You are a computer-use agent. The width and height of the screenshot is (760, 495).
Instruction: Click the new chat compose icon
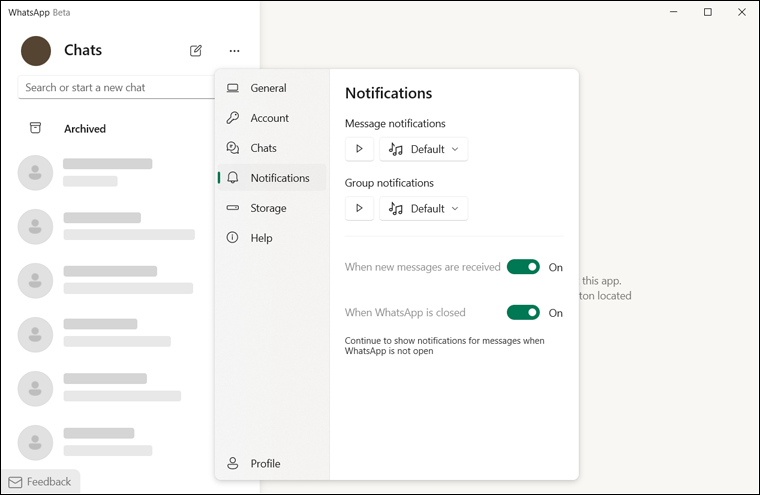click(196, 50)
